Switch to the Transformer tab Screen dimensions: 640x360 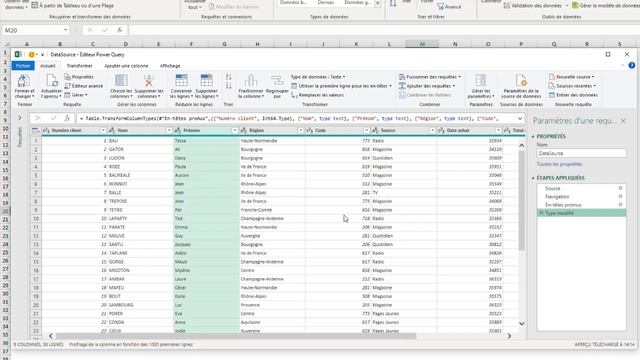click(80, 66)
